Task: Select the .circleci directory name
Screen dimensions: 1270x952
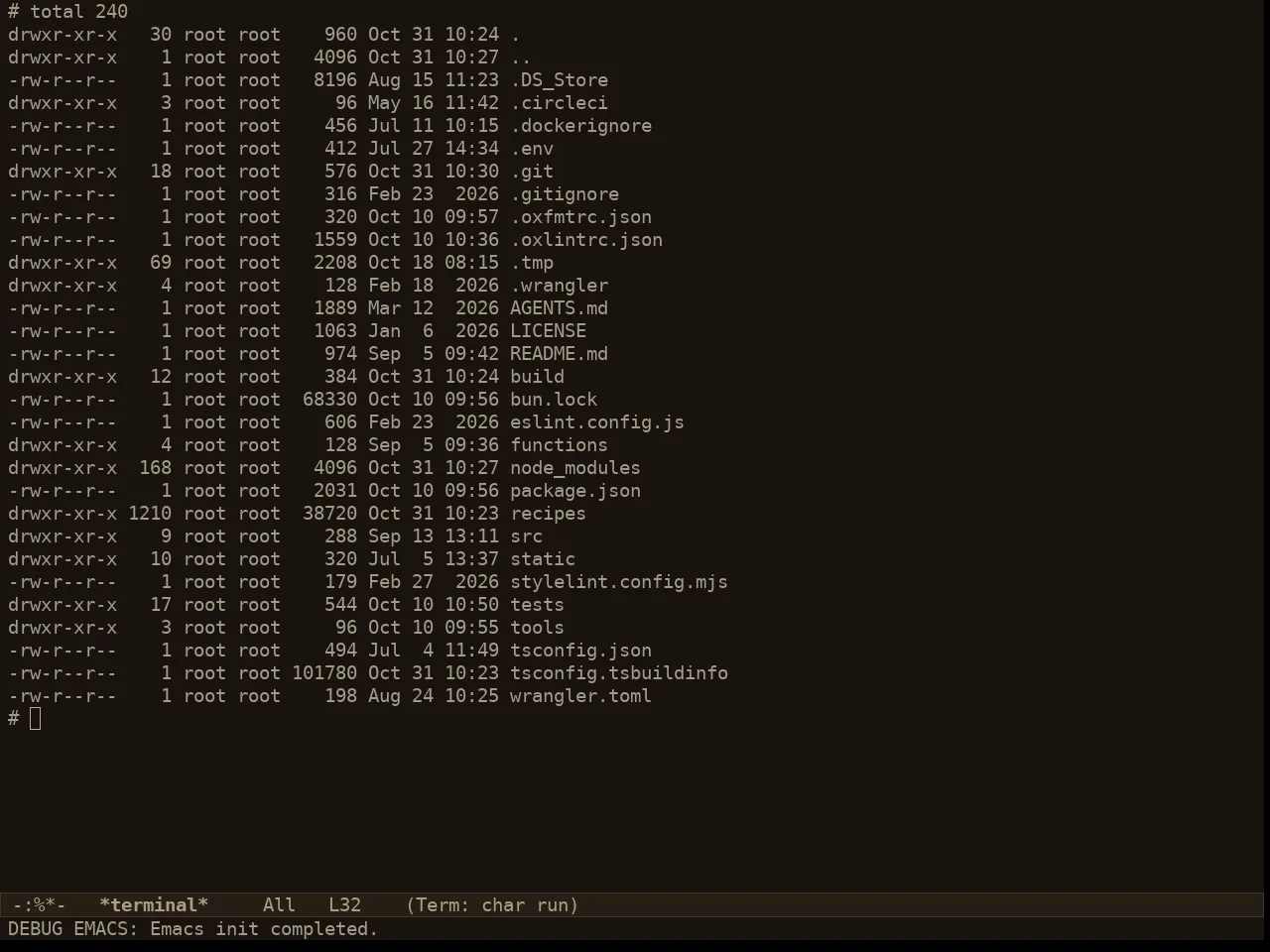Action: (559, 103)
